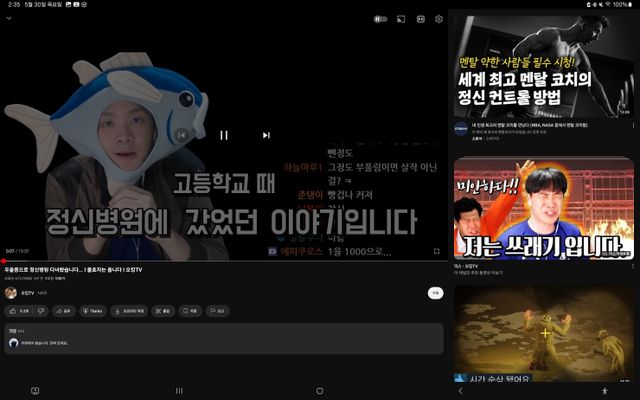This screenshot has height=400, width=640.
Task: Toggle the autoplay switch
Action: (380, 19)
